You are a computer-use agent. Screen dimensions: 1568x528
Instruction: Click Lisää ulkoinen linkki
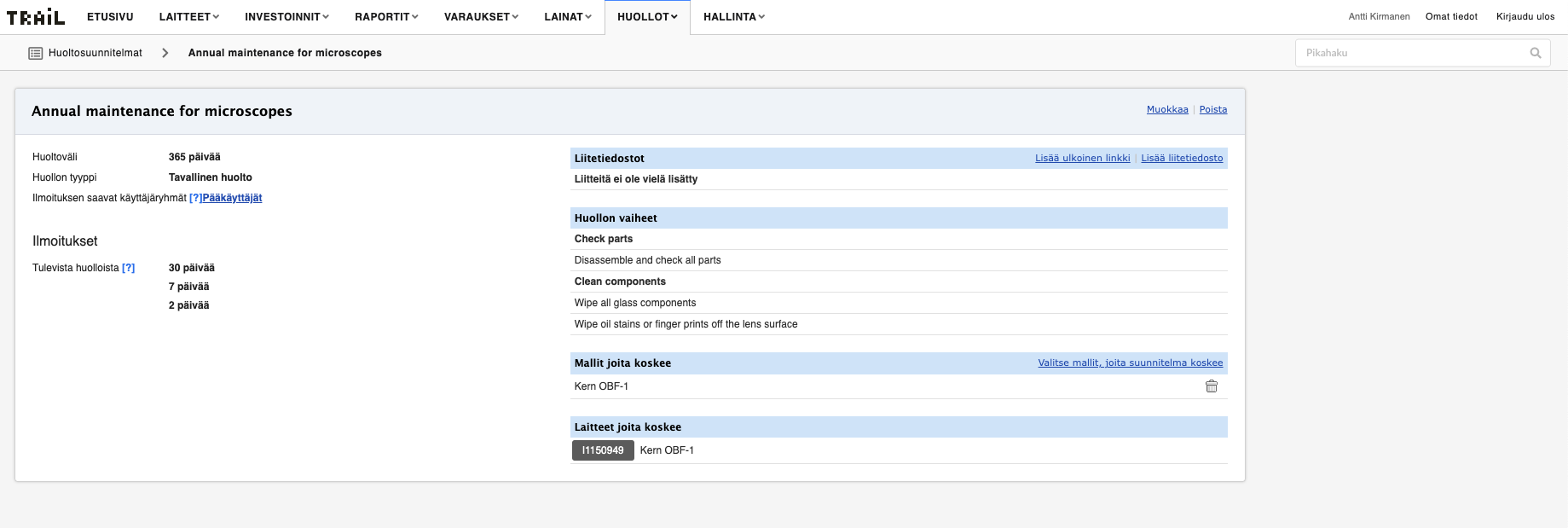[1083, 158]
